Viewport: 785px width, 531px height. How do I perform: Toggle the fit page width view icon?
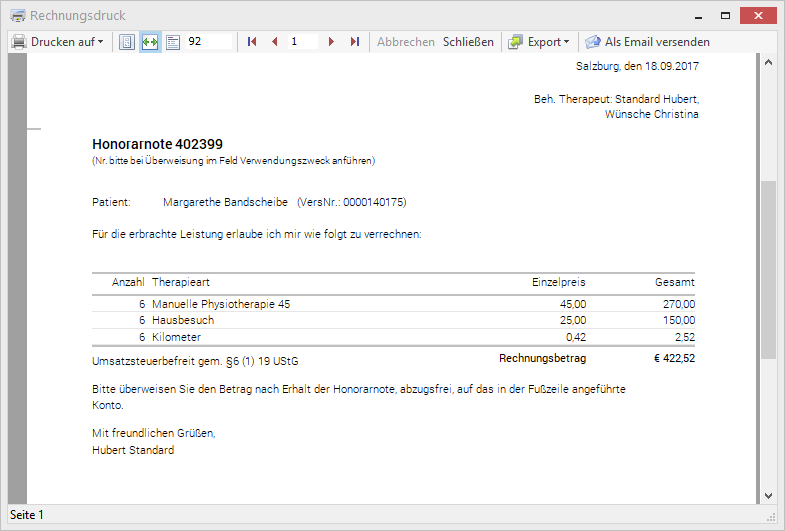click(150, 42)
